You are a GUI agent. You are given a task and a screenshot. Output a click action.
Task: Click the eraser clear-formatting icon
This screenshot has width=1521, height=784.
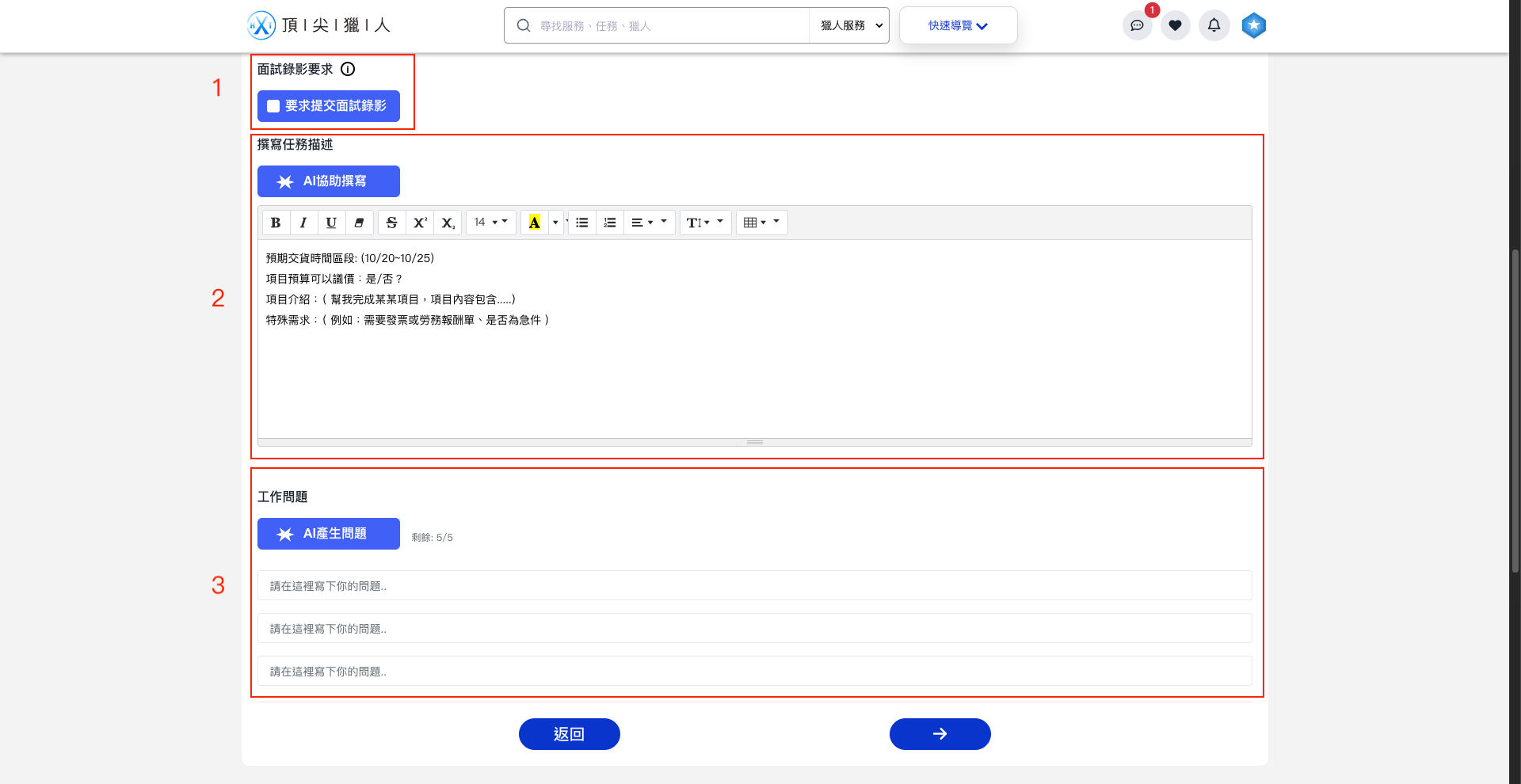tap(359, 223)
